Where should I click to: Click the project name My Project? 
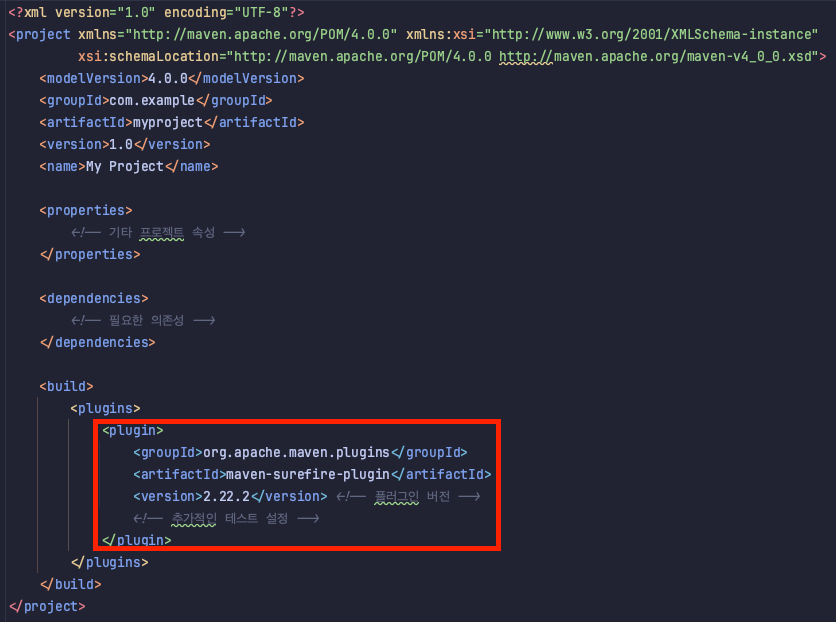point(126,166)
